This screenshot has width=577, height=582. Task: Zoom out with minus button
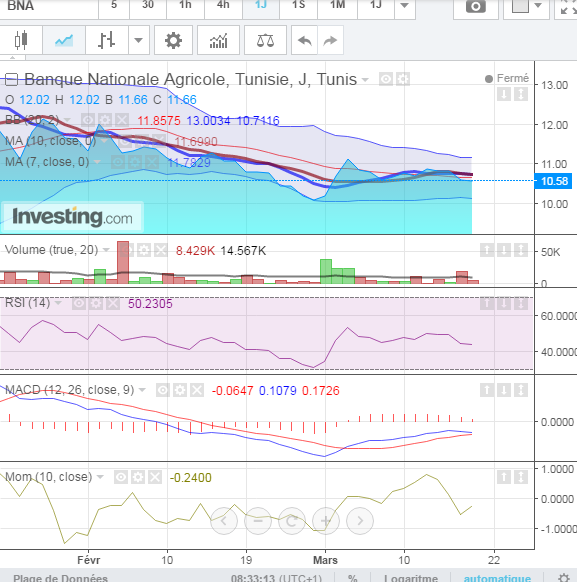[258, 521]
